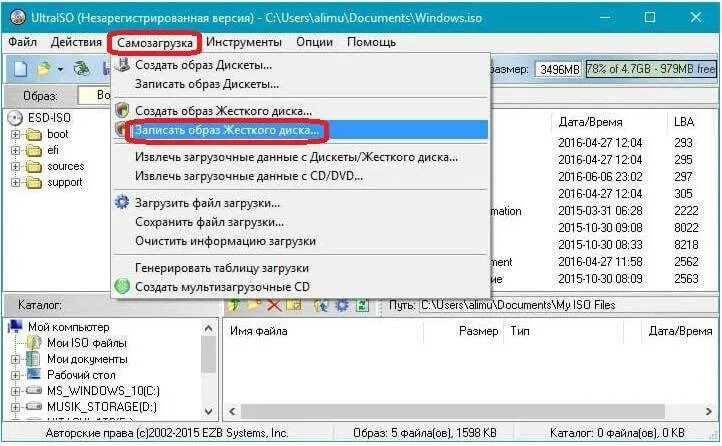Click the green Refresh icon in catalog toolbar
722x446 pixels.
coord(362,305)
